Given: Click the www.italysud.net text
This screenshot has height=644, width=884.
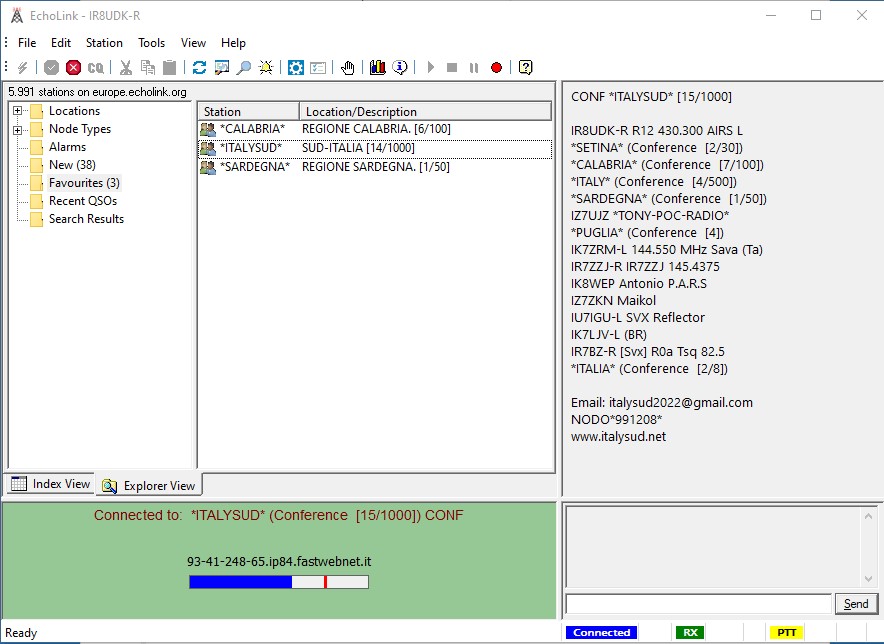Looking at the screenshot, I should click(618, 437).
